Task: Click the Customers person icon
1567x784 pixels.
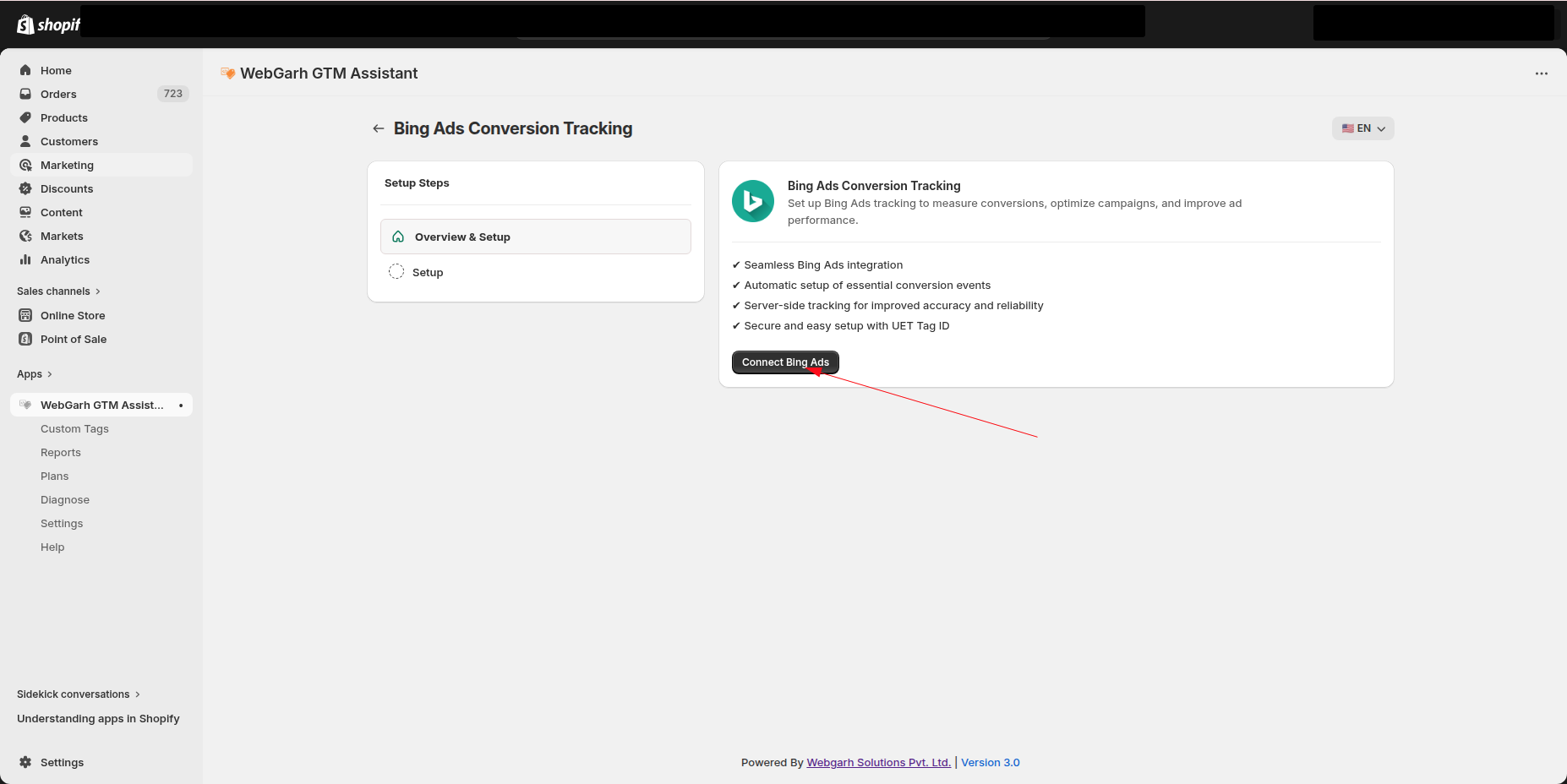Action: coord(25,141)
